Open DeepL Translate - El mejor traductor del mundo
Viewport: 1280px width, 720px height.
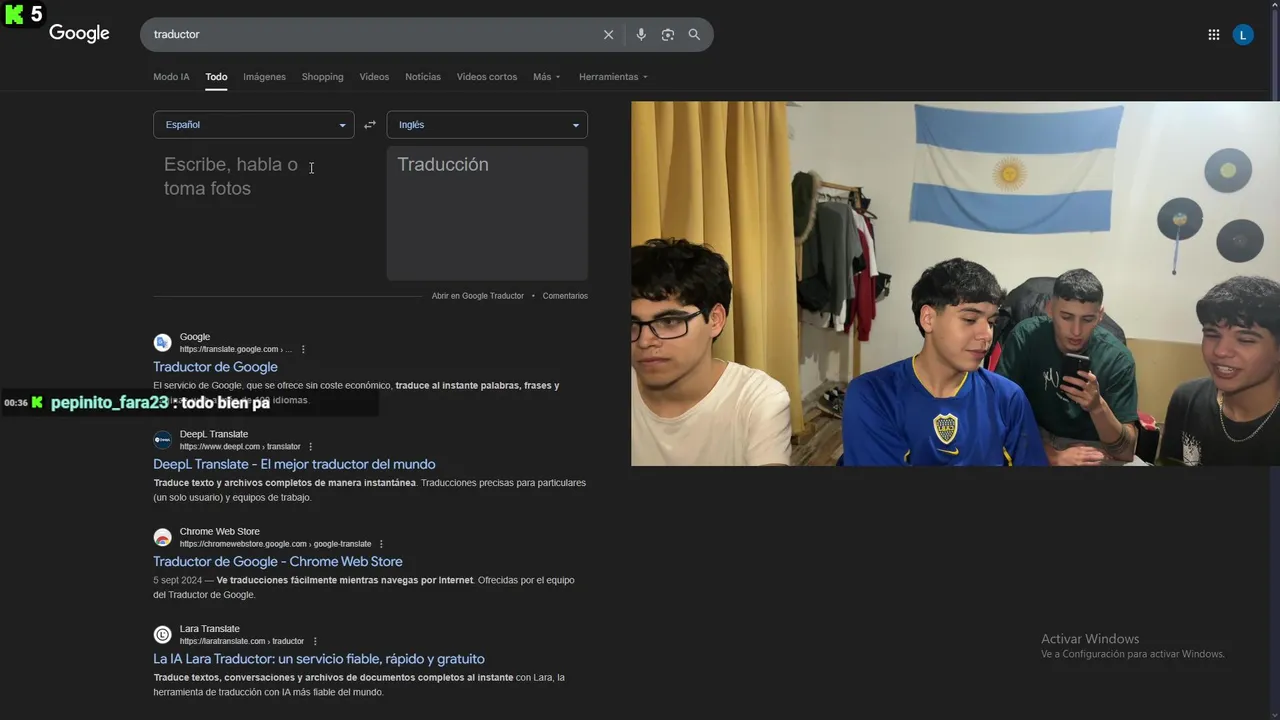[294, 464]
